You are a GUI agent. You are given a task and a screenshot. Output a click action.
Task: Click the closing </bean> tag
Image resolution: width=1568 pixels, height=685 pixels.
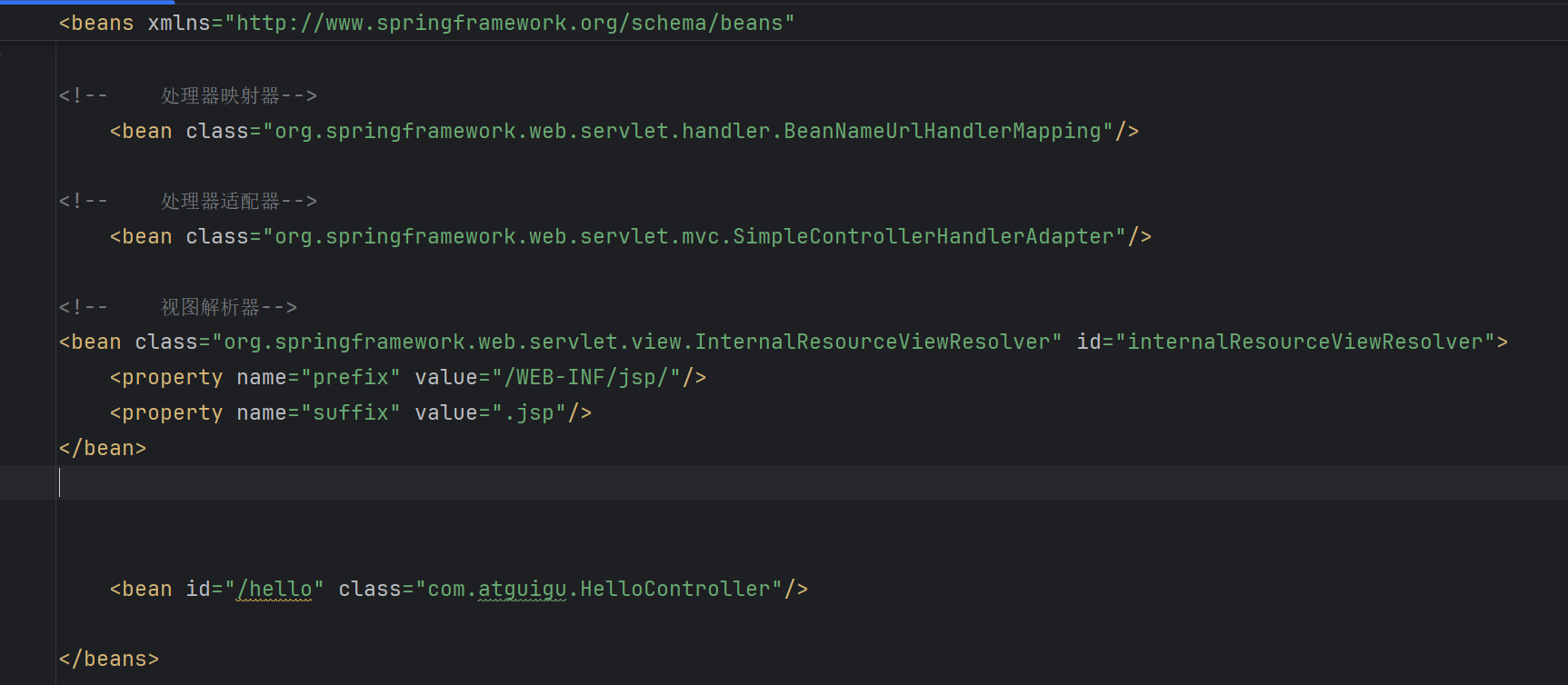[103, 448]
